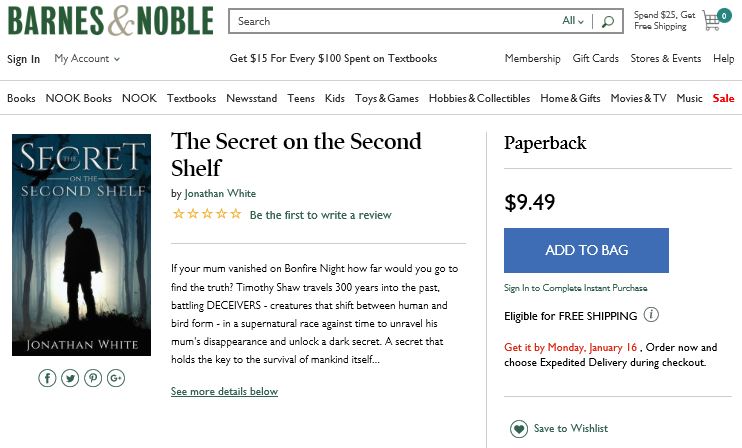Click into the Search input field

click(x=395, y=21)
